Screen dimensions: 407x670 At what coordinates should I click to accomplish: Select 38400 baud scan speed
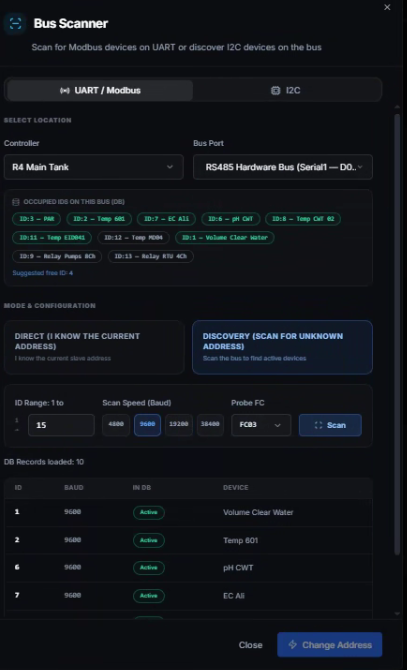point(210,424)
